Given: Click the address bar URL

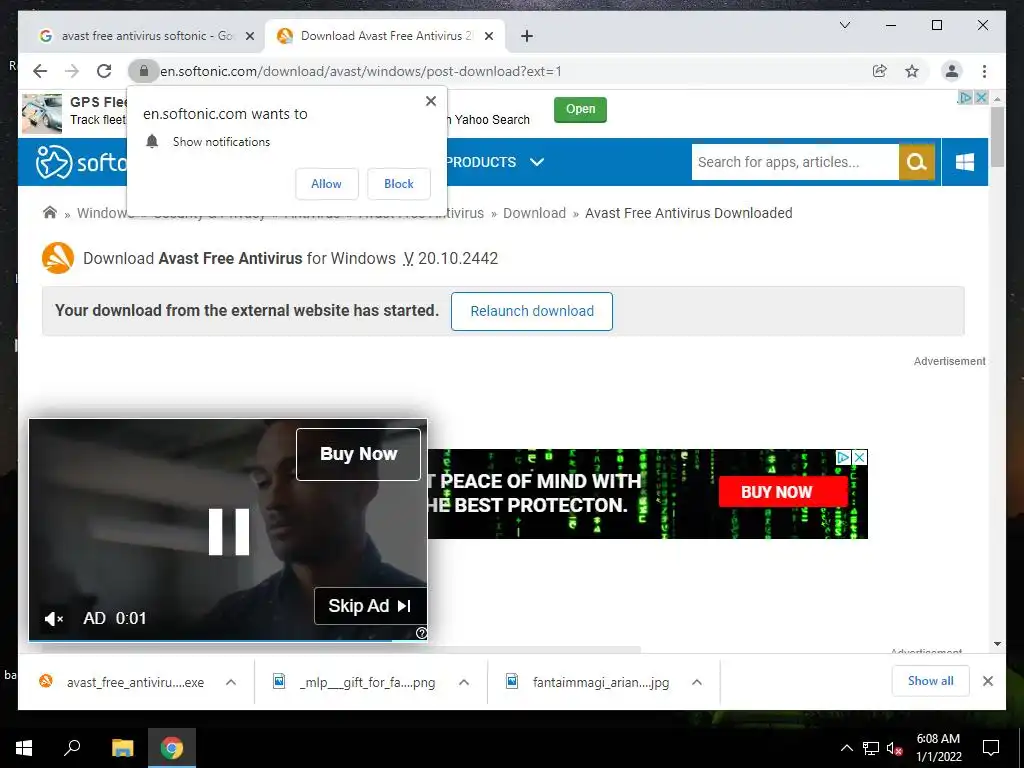Looking at the screenshot, I should pyautogui.click(x=361, y=71).
